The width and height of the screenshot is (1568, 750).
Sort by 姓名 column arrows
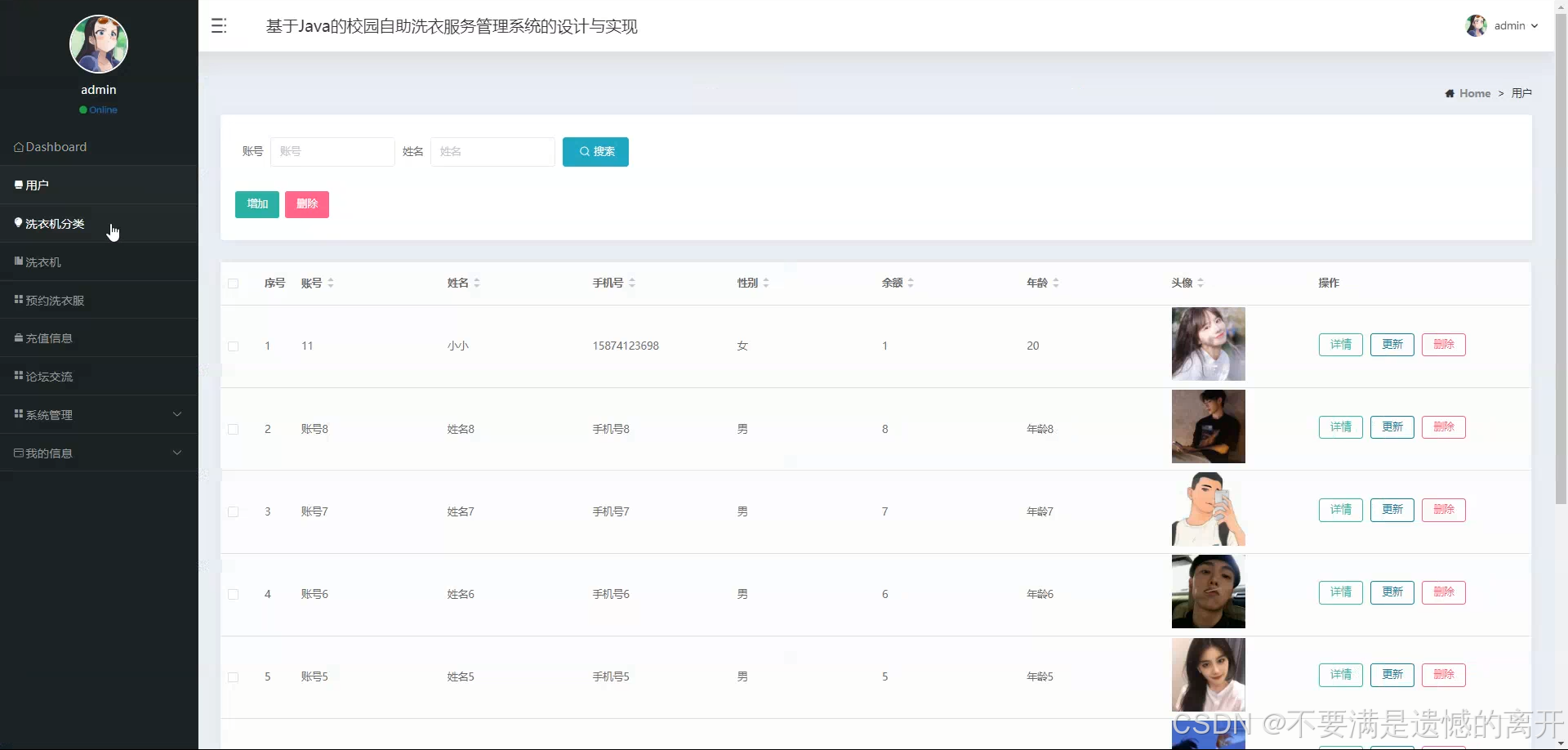pos(477,283)
